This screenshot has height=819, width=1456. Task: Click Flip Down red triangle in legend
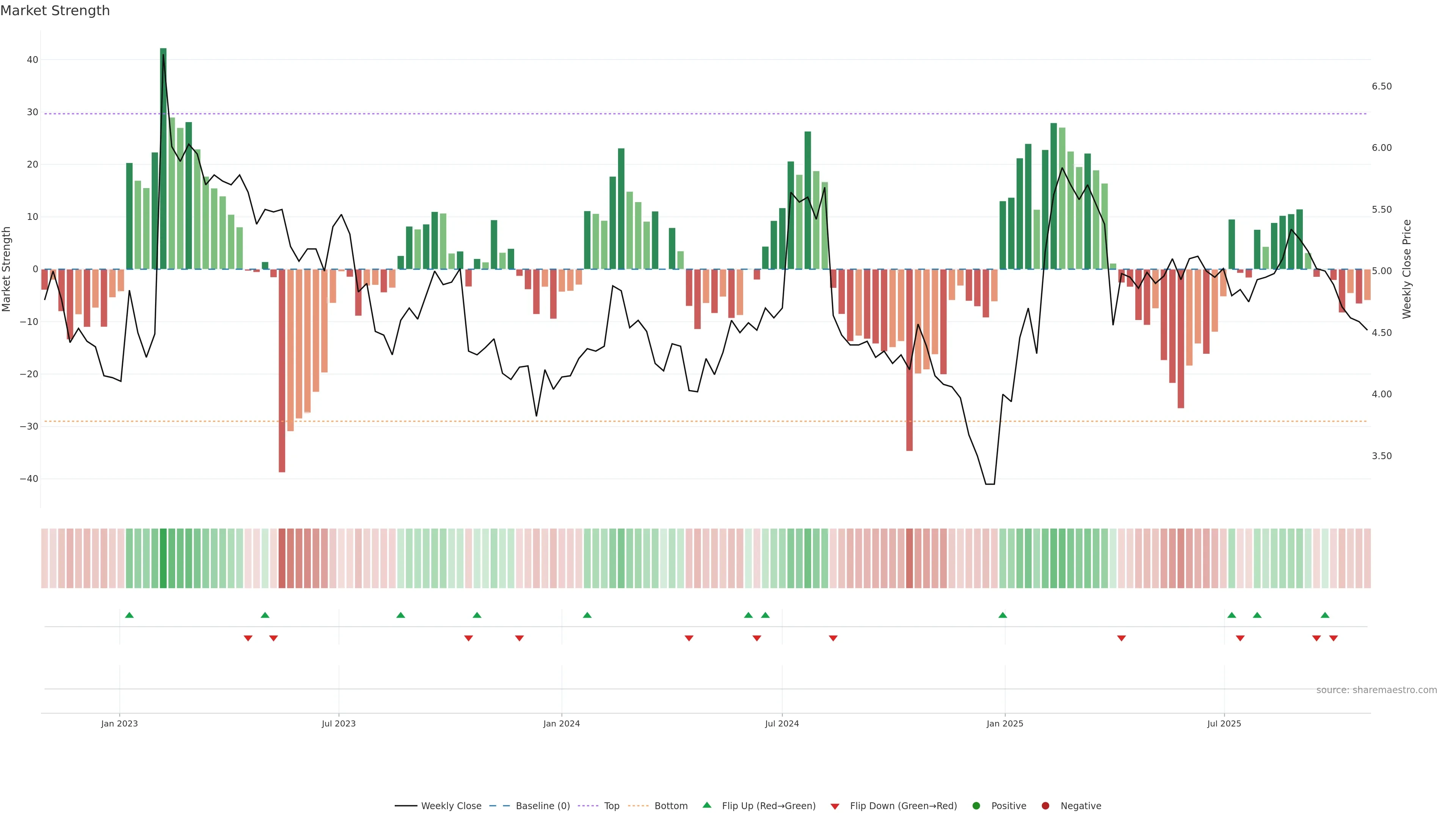835,806
